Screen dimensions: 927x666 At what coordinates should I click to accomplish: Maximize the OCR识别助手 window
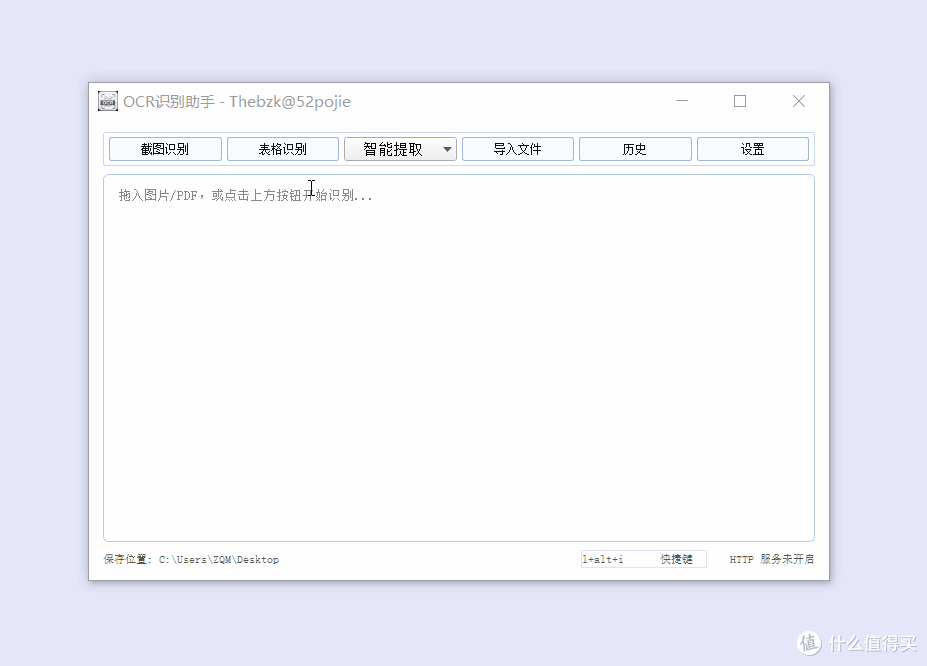pyautogui.click(x=740, y=101)
